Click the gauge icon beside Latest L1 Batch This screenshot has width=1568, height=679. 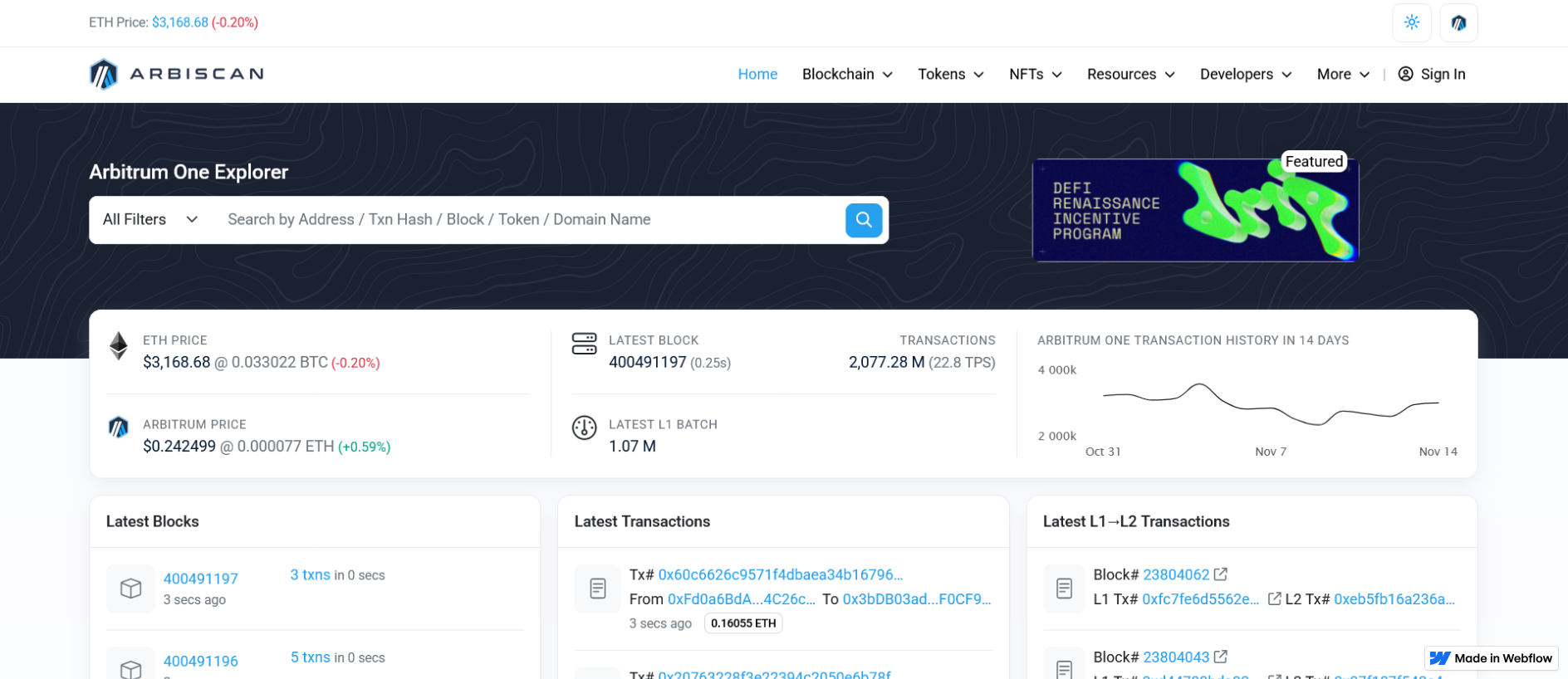click(585, 427)
